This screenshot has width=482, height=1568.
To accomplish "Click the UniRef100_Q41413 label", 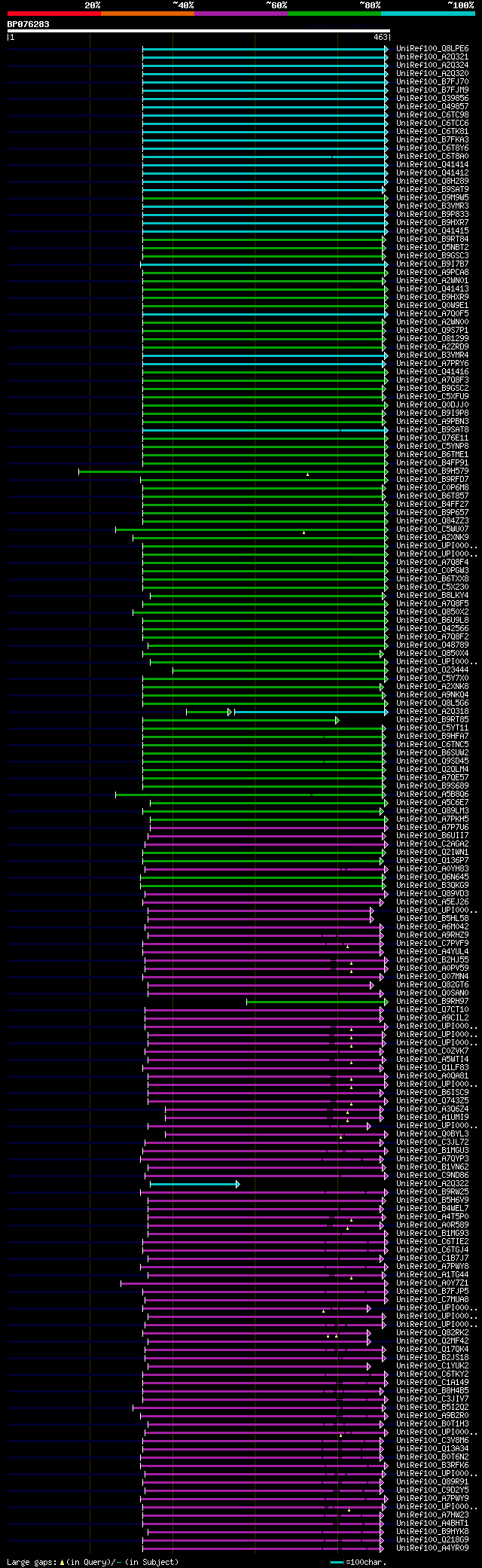I will pyautogui.click(x=432, y=289).
